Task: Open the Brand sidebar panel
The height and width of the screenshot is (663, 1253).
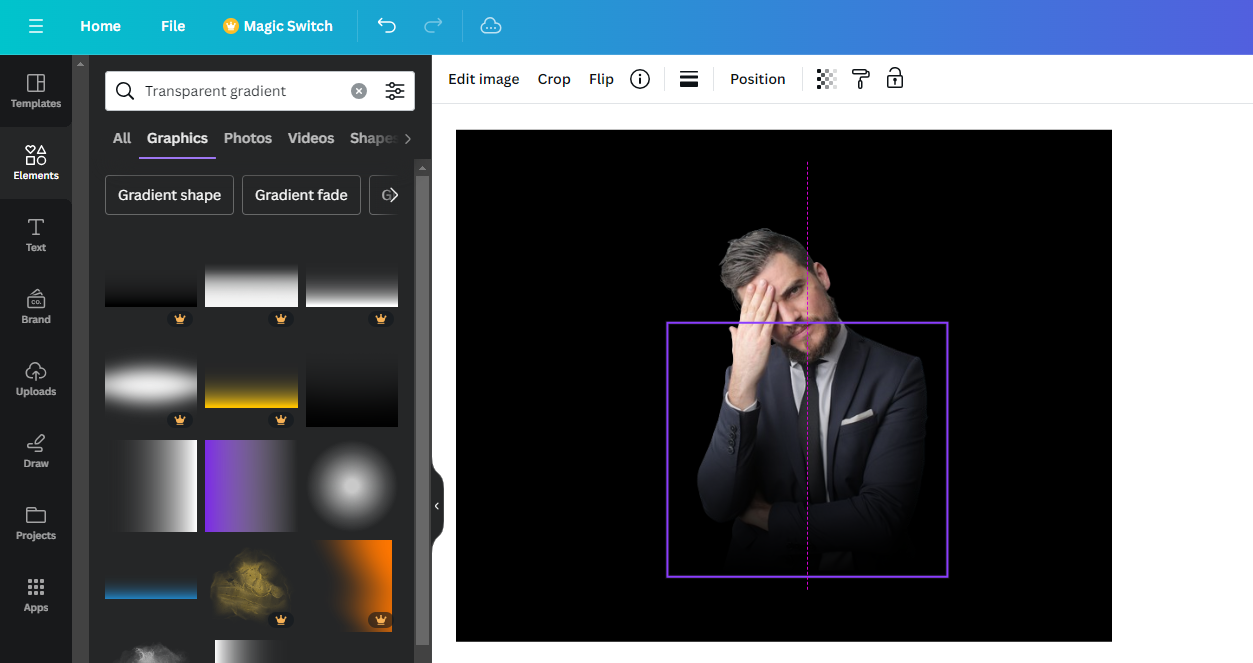Action: [x=36, y=307]
